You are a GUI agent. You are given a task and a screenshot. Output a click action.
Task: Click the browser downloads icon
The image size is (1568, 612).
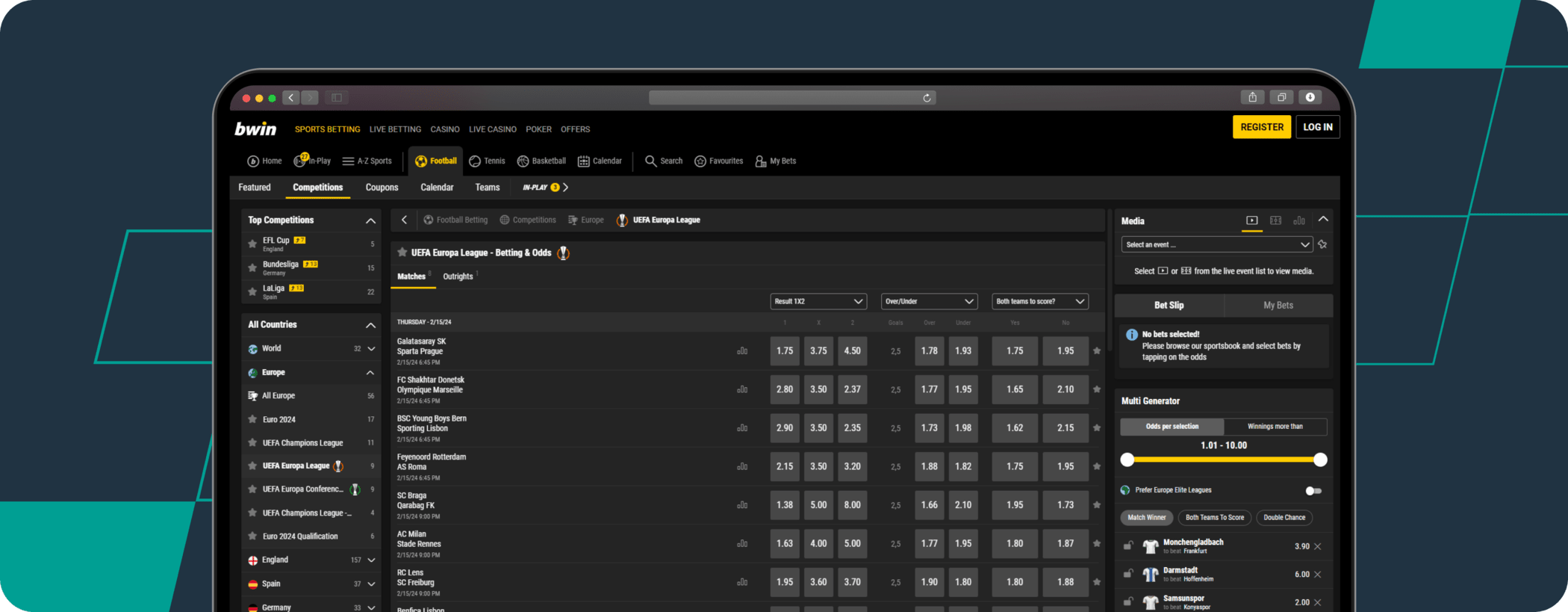click(1310, 97)
